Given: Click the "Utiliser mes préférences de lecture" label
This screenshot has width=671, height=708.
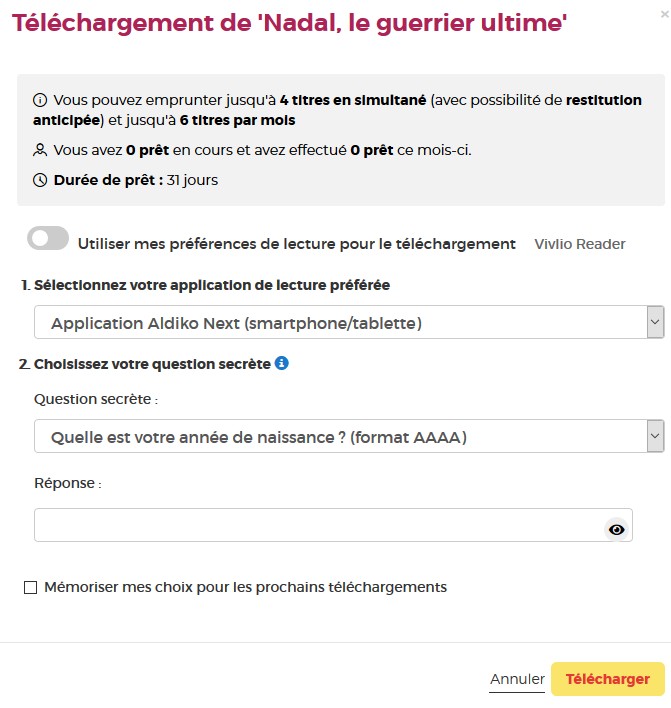Looking at the screenshot, I should click(x=296, y=244).
